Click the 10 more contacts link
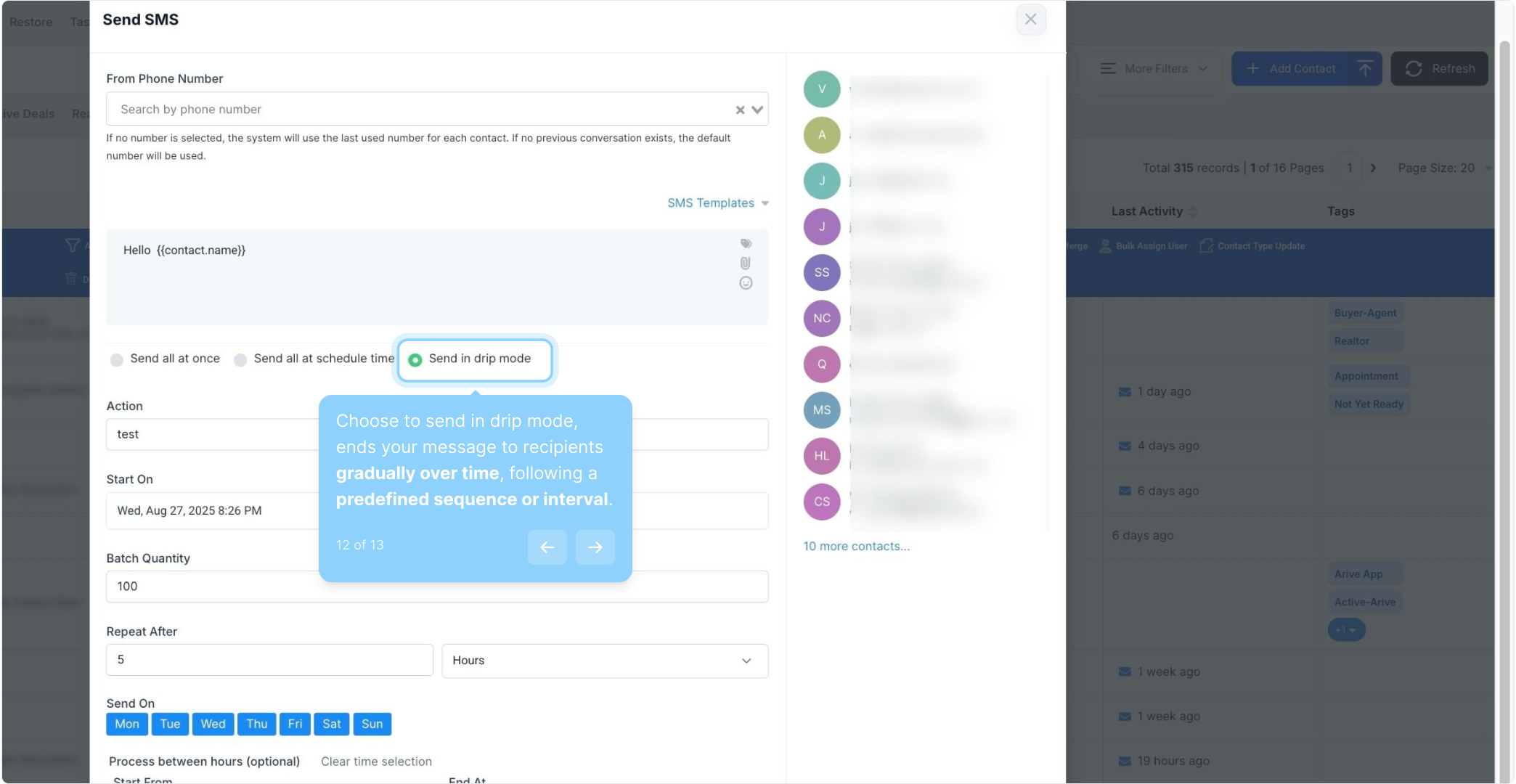The height and width of the screenshot is (784, 1516). click(x=856, y=546)
